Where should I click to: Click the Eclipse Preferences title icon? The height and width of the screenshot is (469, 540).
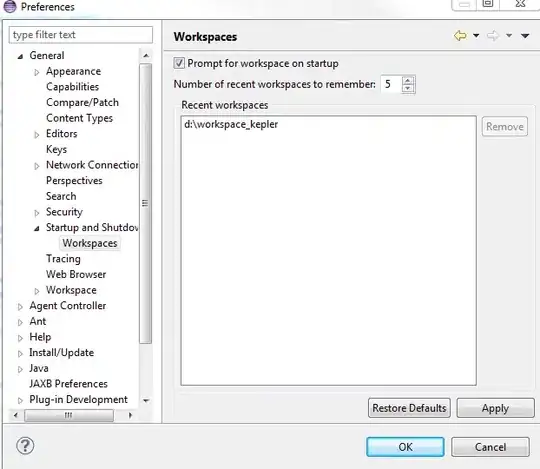tap(10, 7)
